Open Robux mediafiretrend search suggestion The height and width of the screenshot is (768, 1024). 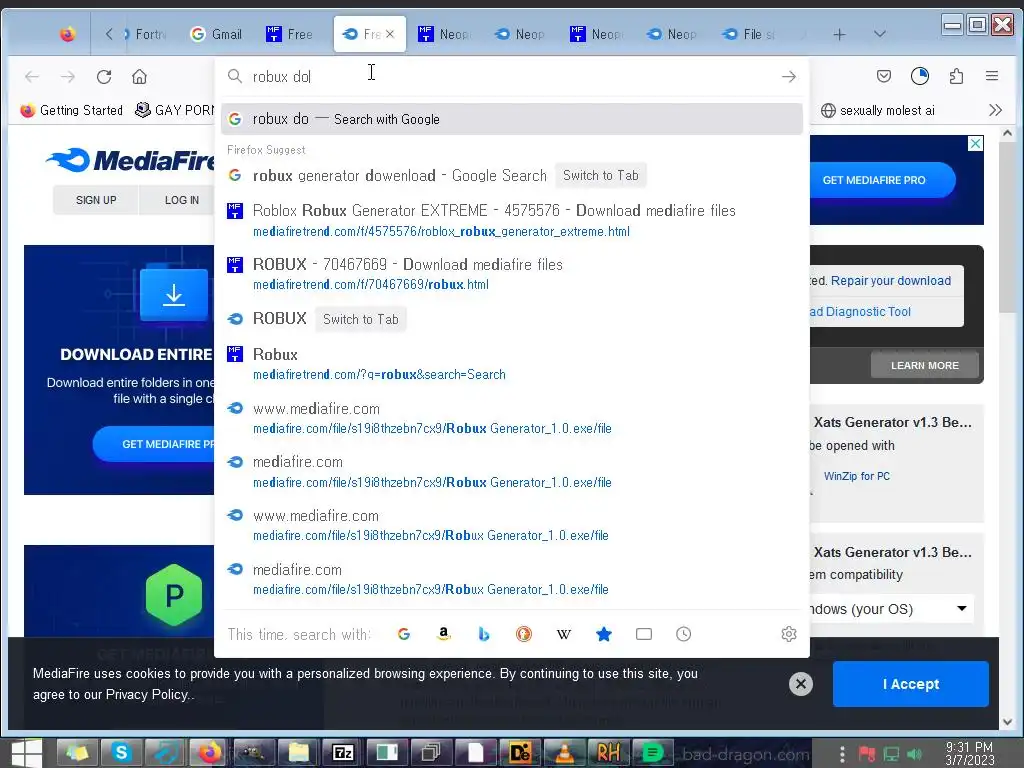pyautogui.click(x=511, y=364)
